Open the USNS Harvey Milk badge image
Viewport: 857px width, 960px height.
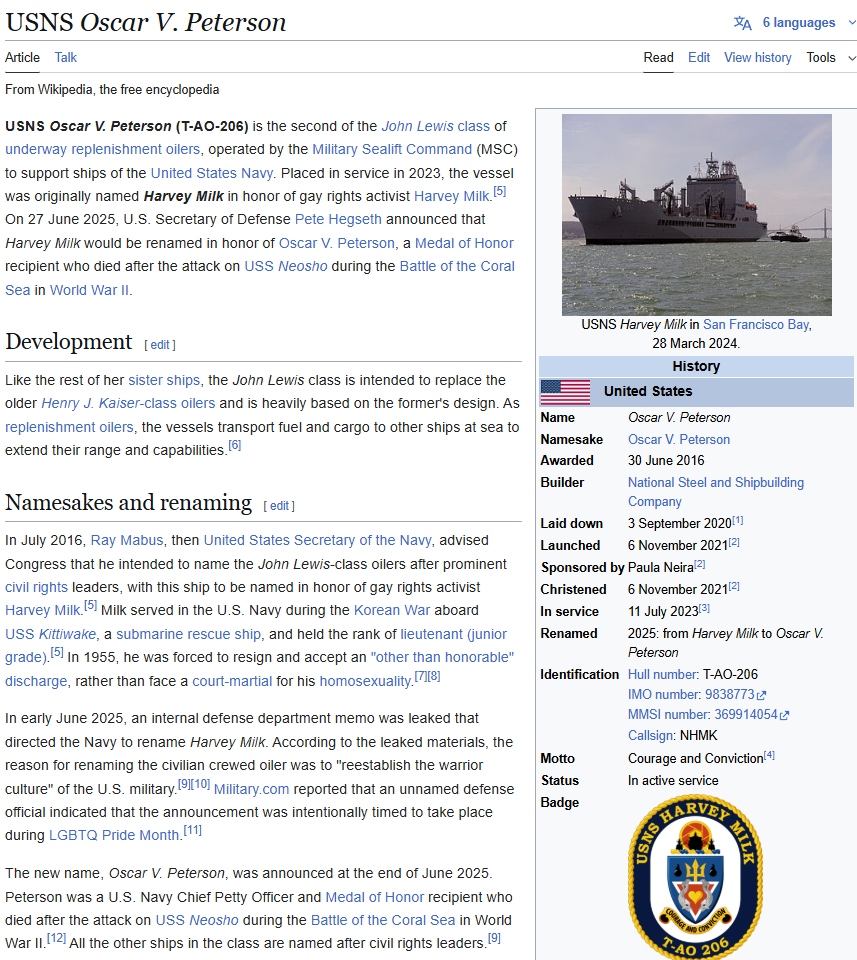click(695, 877)
